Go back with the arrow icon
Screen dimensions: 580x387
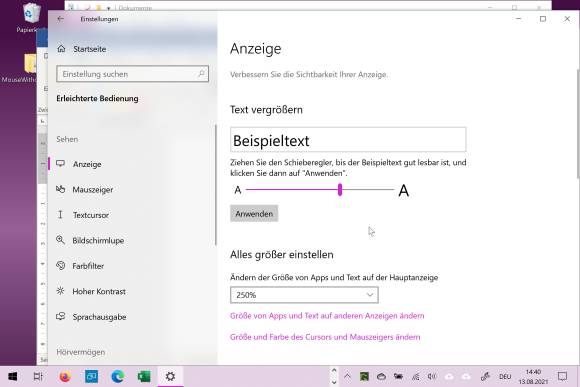click(x=61, y=19)
